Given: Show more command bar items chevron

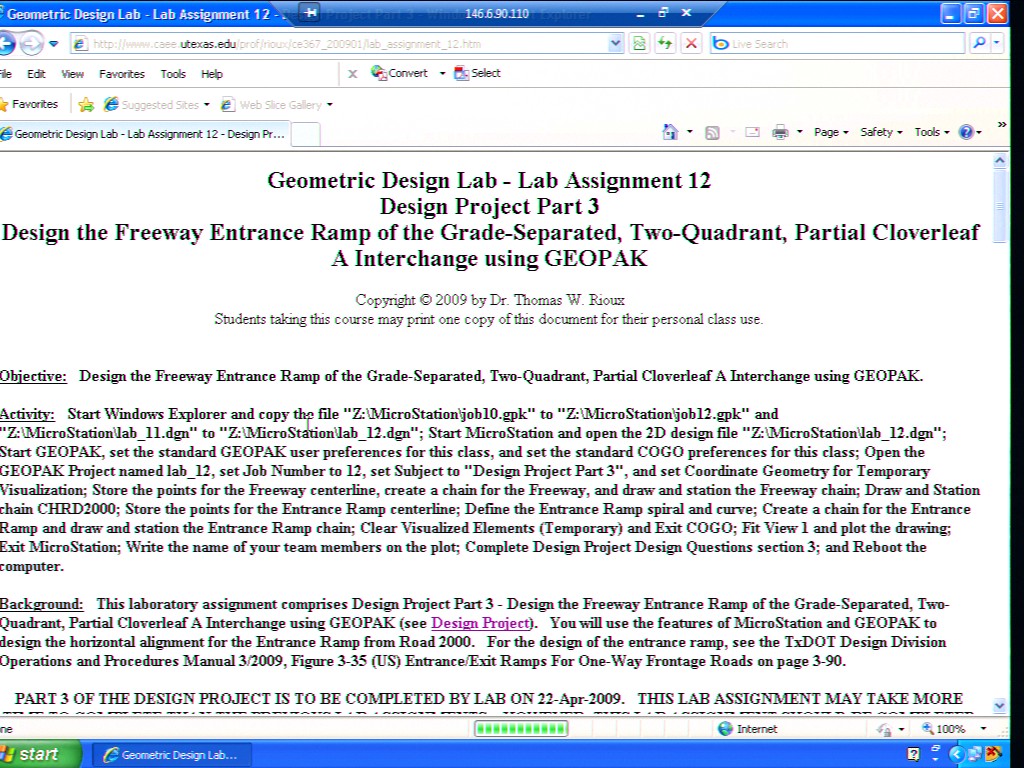Looking at the screenshot, I should tap(1002, 124).
